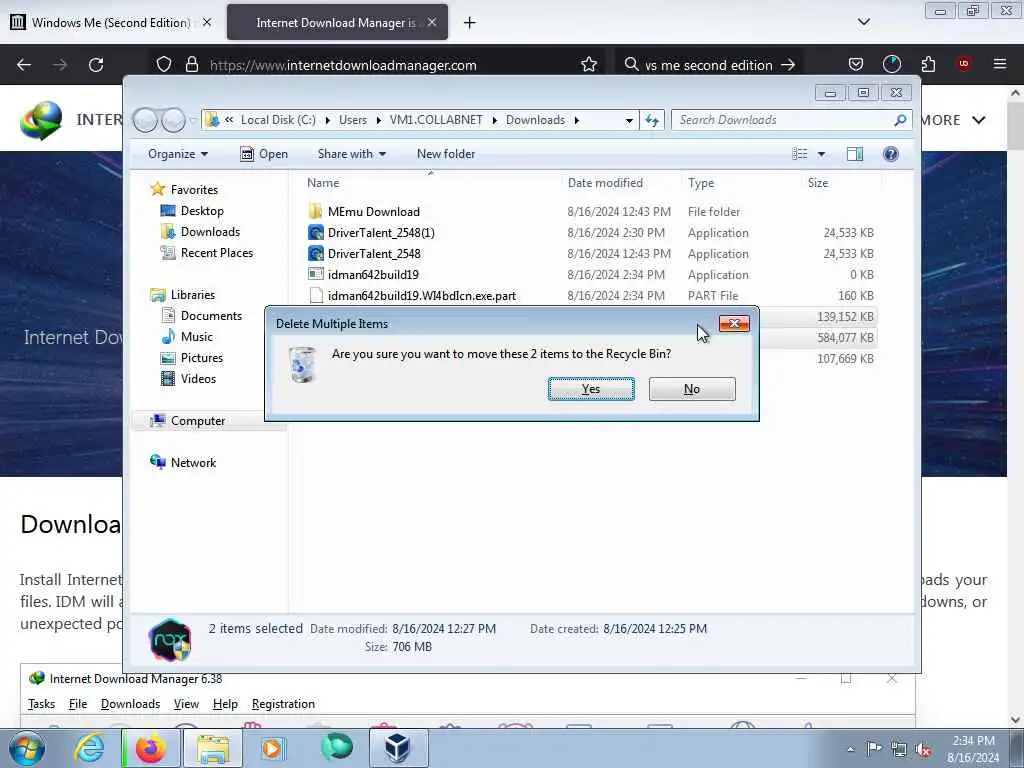This screenshot has width=1024, height=768.
Task: Select idman642build19.WI4bdIcn.exe.part file
Action: click(421, 295)
